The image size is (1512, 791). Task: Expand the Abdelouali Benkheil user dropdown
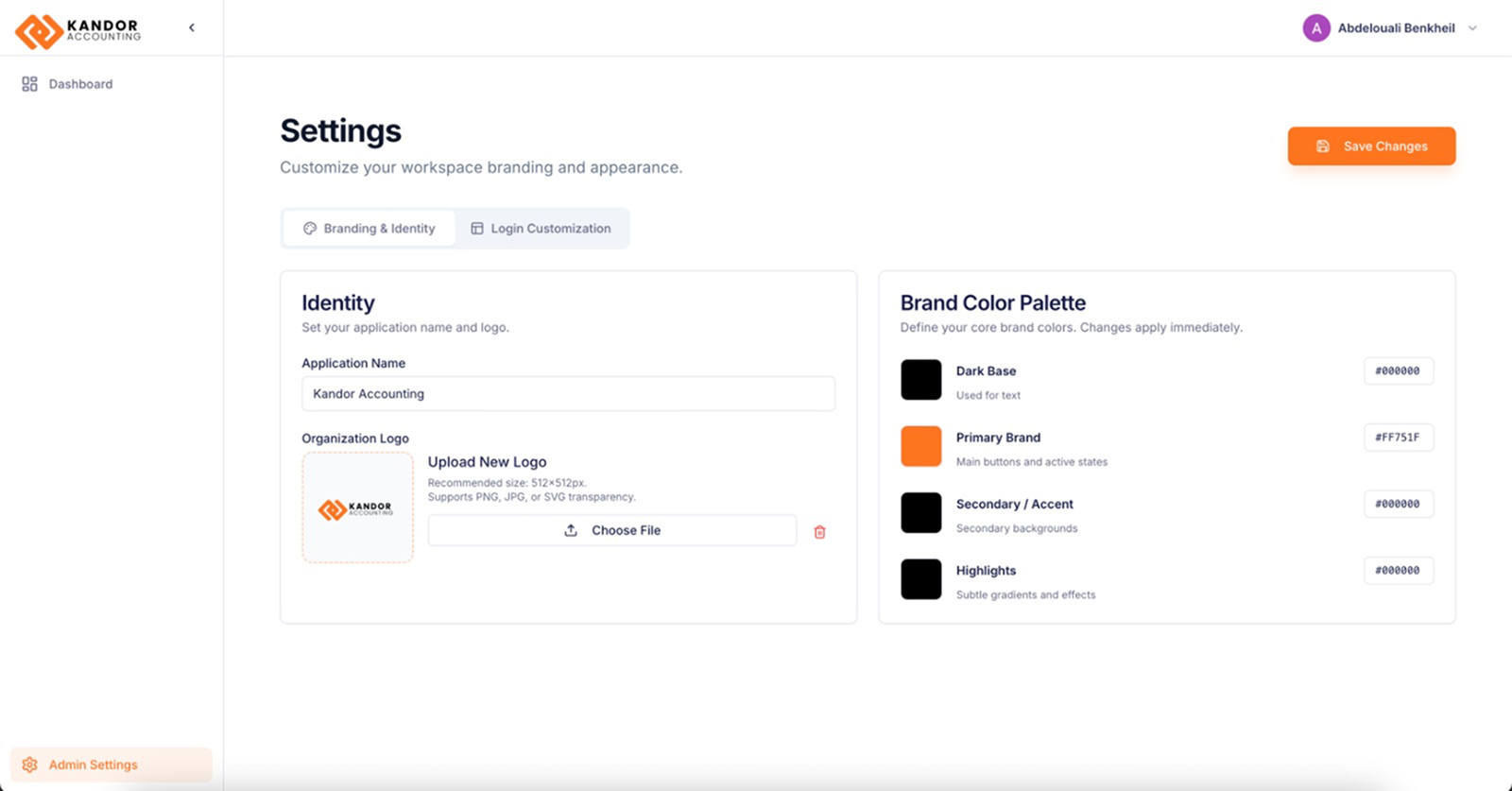click(1472, 28)
